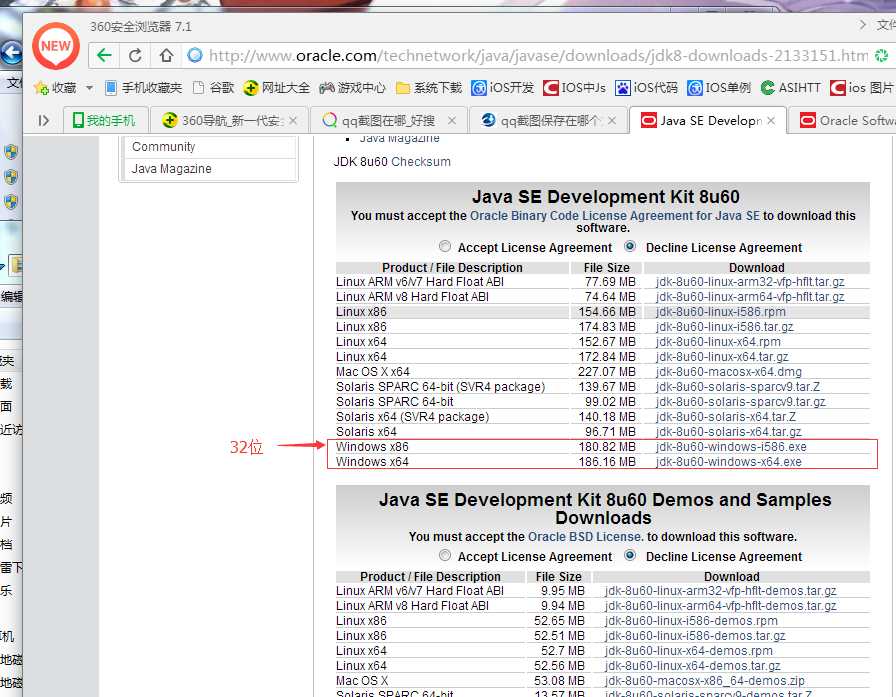Open Community sidebar link
The height and width of the screenshot is (697, 896).
[x=163, y=147]
